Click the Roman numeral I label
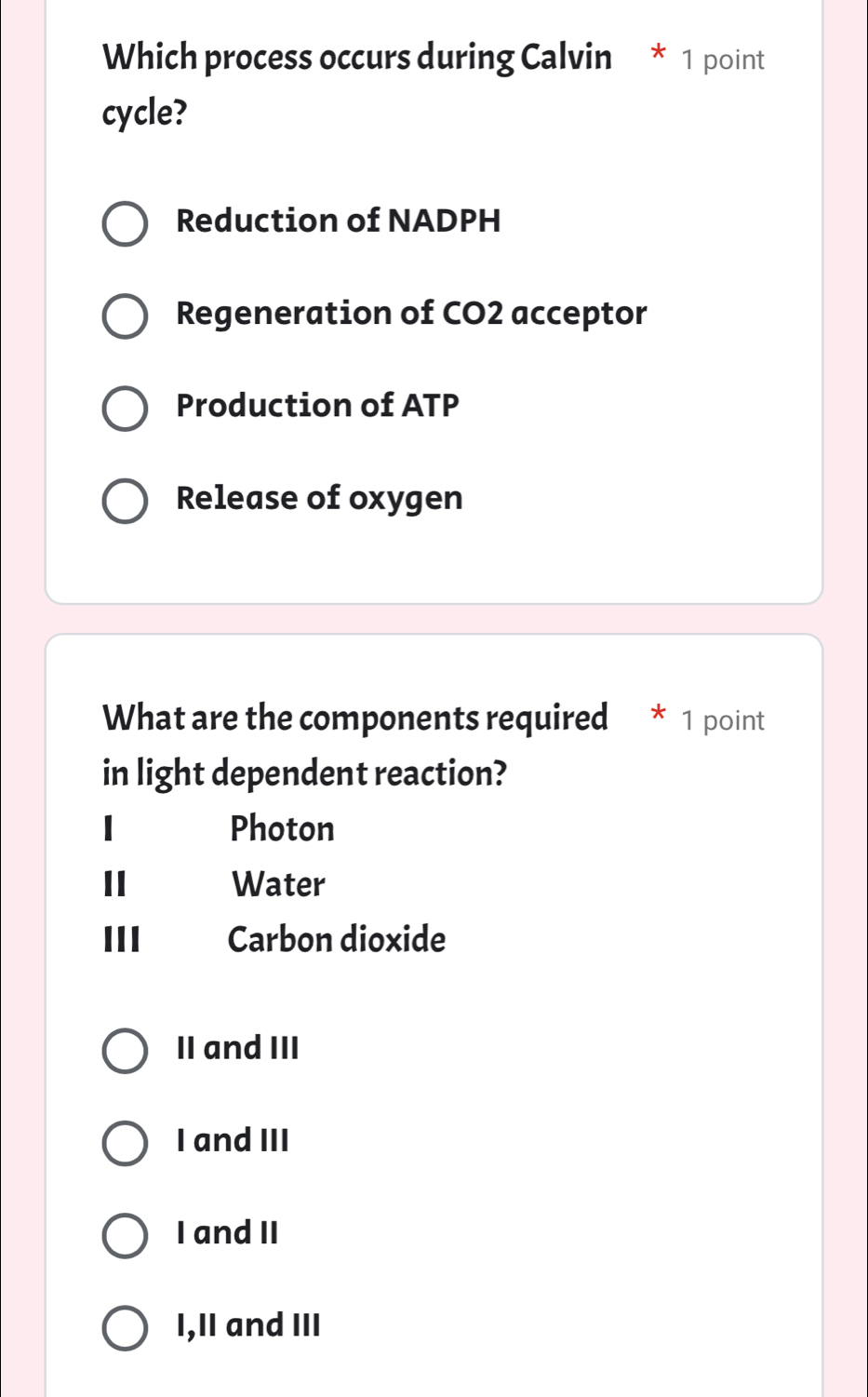Viewport: 868px width, 1397px height. click(108, 828)
